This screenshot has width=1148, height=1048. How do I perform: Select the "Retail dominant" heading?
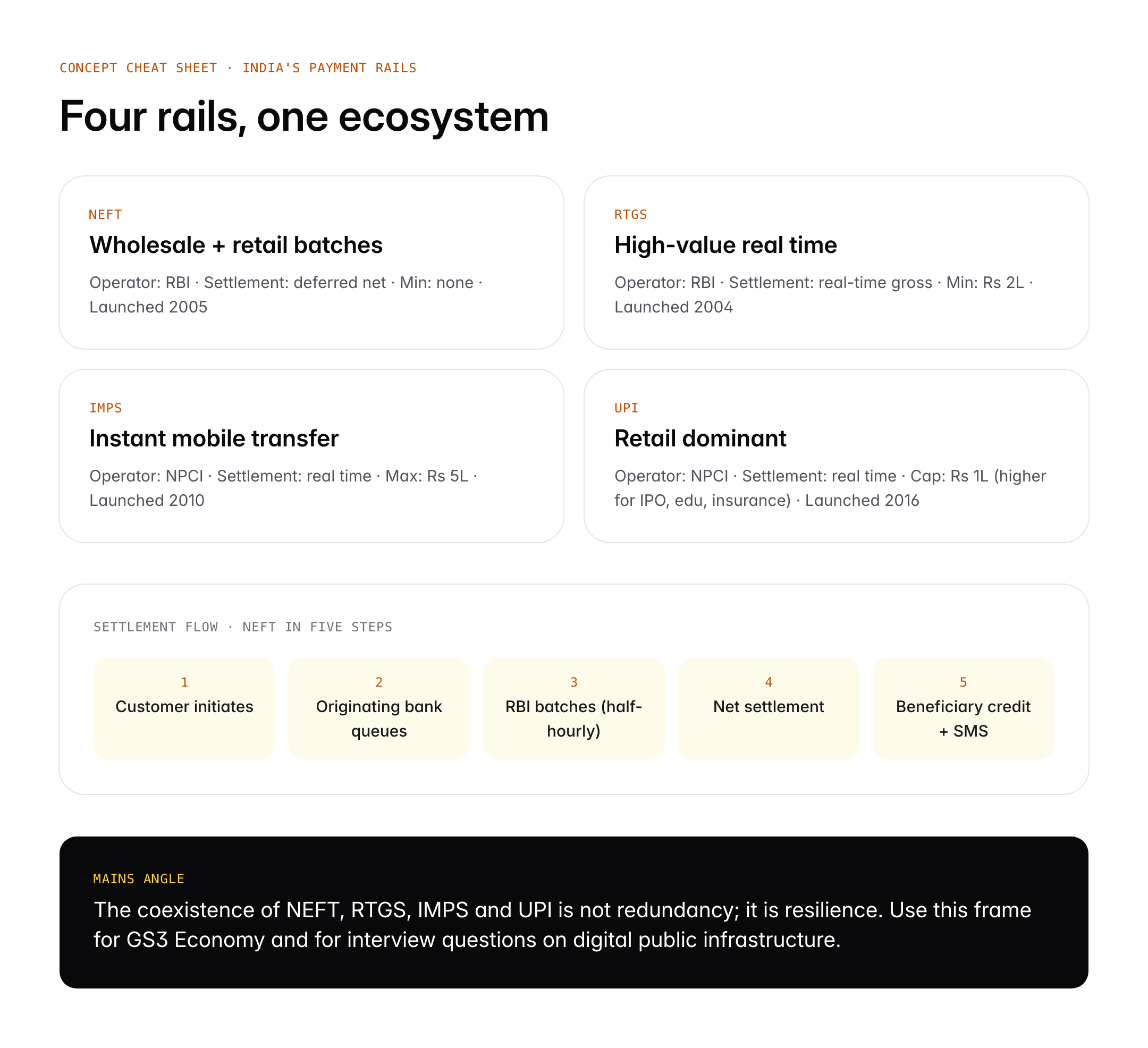pyautogui.click(x=700, y=439)
